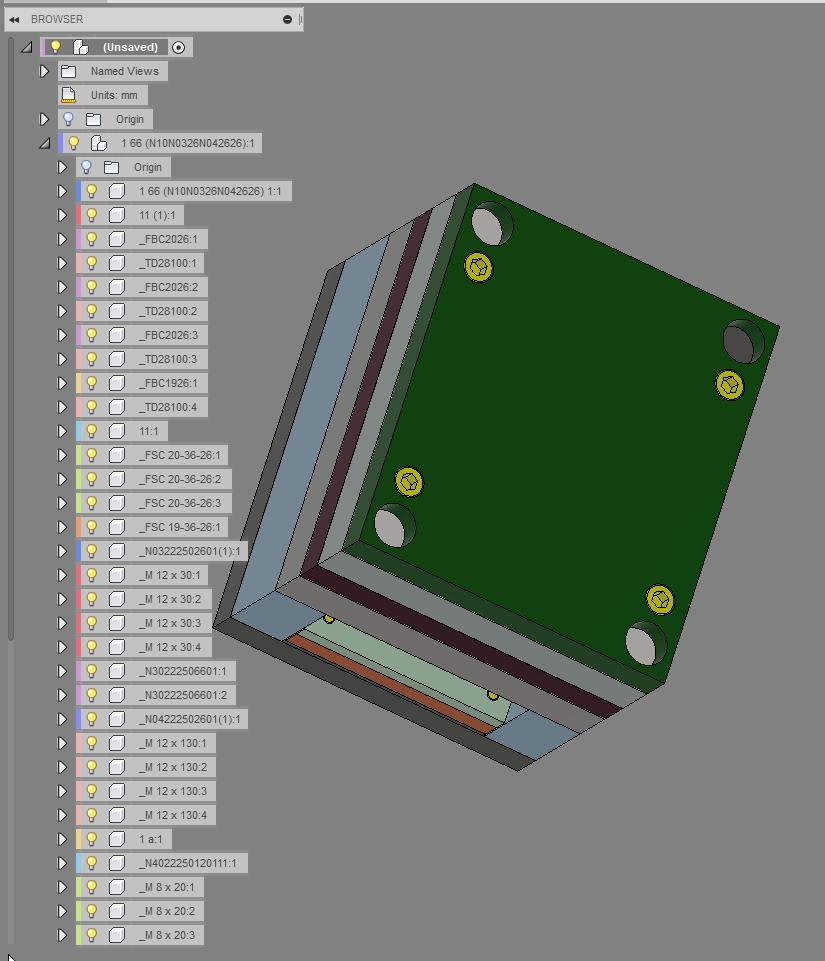825x961 pixels.
Task: Show the top-level Origin via light bulb
Action: coord(69,119)
